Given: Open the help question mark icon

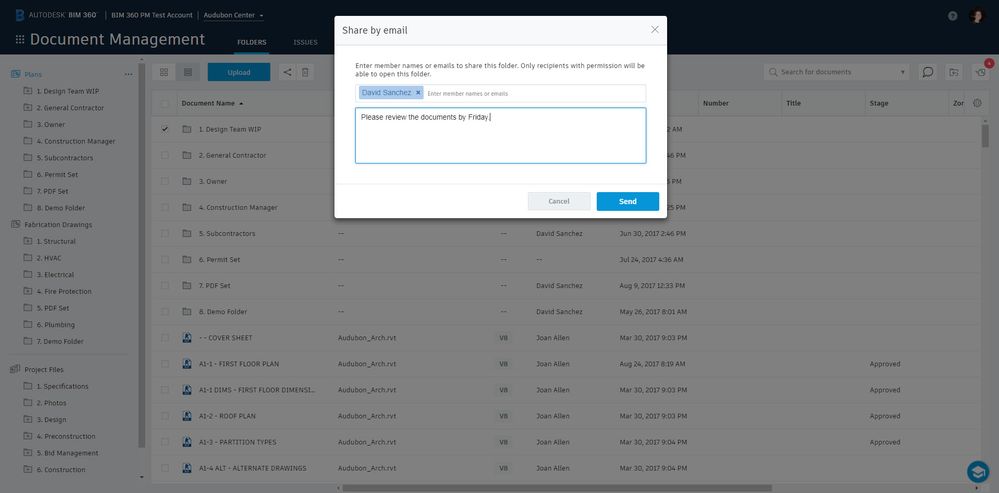Looking at the screenshot, I should click(x=952, y=16).
